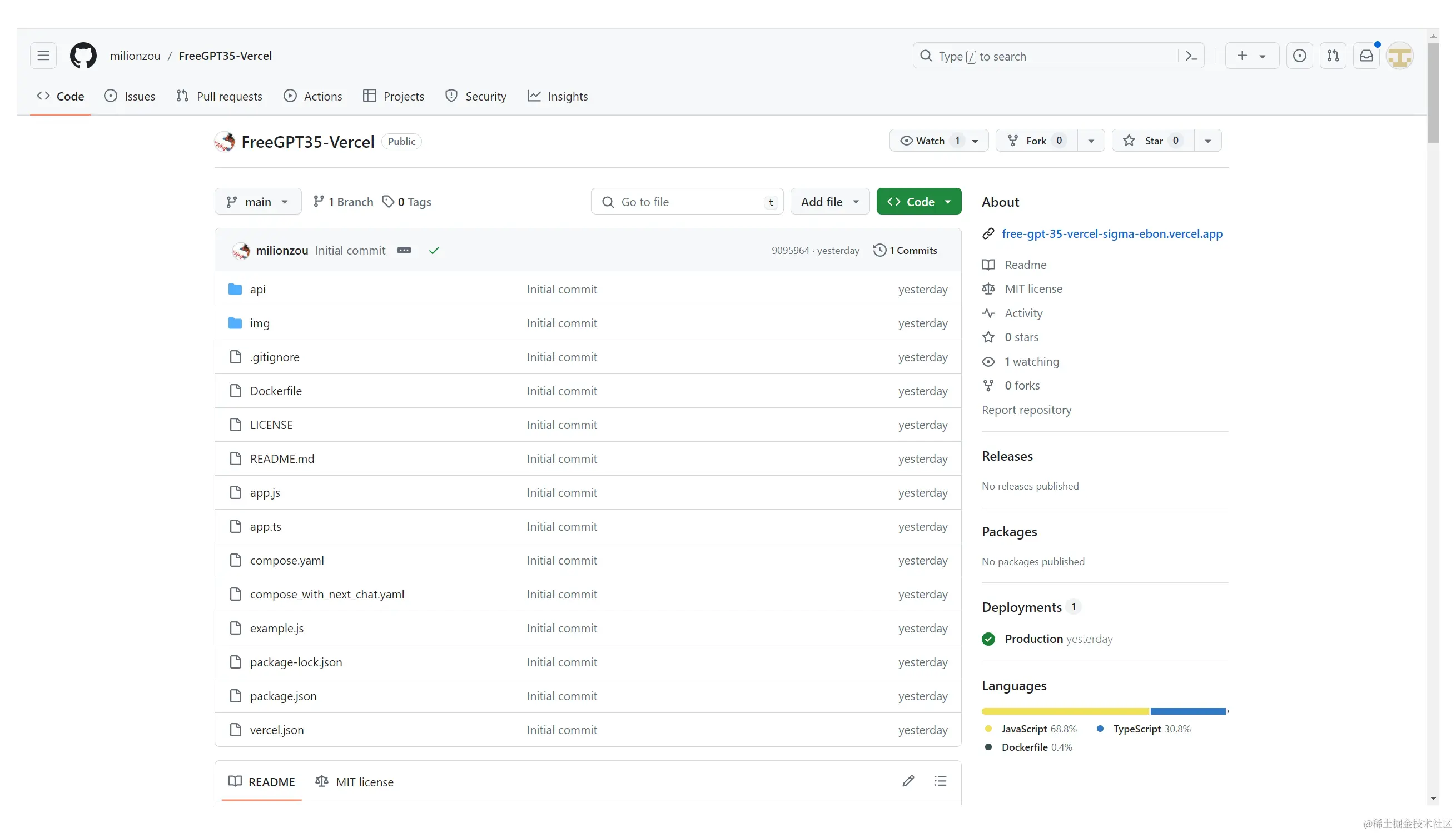Open the MIT license tab below files
Viewport: 1456px width, 833px height.
pyautogui.click(x=354, y=781)
